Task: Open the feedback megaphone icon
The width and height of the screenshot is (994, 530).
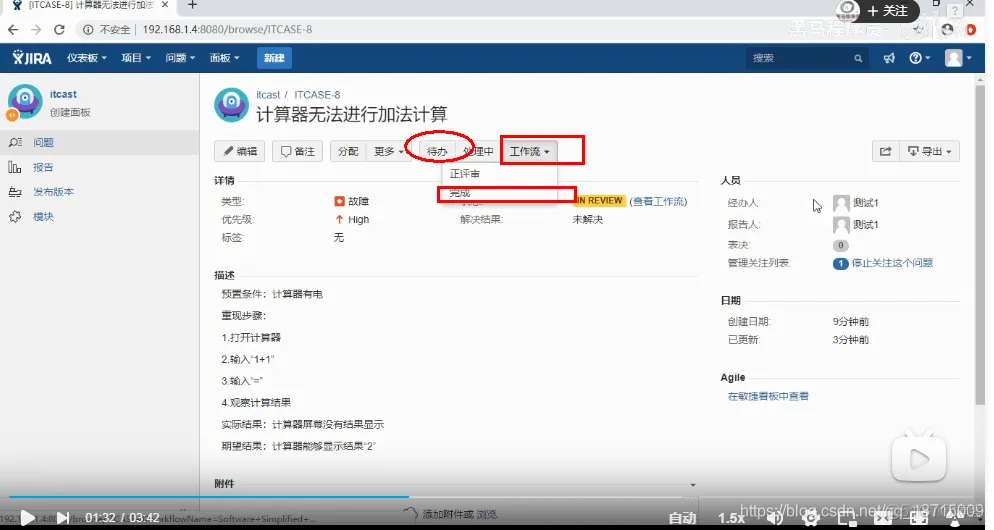Action: pyautogui.click(x=889, y=58)
